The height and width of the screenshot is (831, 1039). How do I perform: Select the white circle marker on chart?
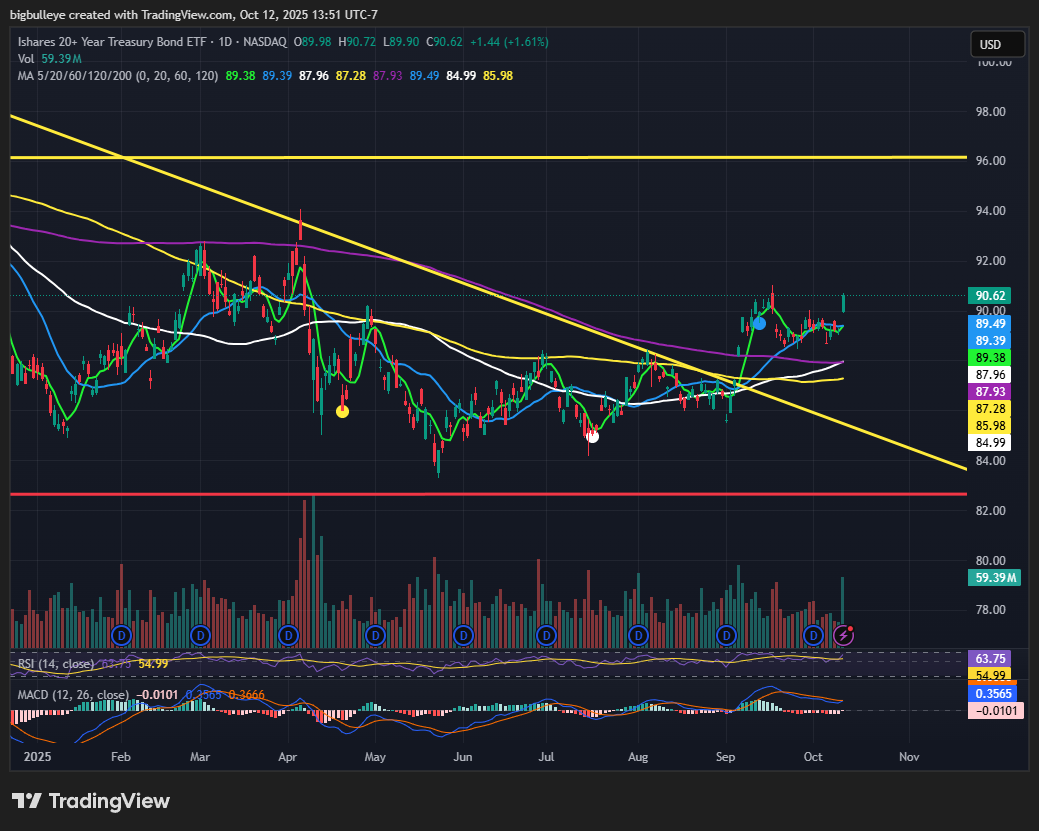click(x=592, y=436)
